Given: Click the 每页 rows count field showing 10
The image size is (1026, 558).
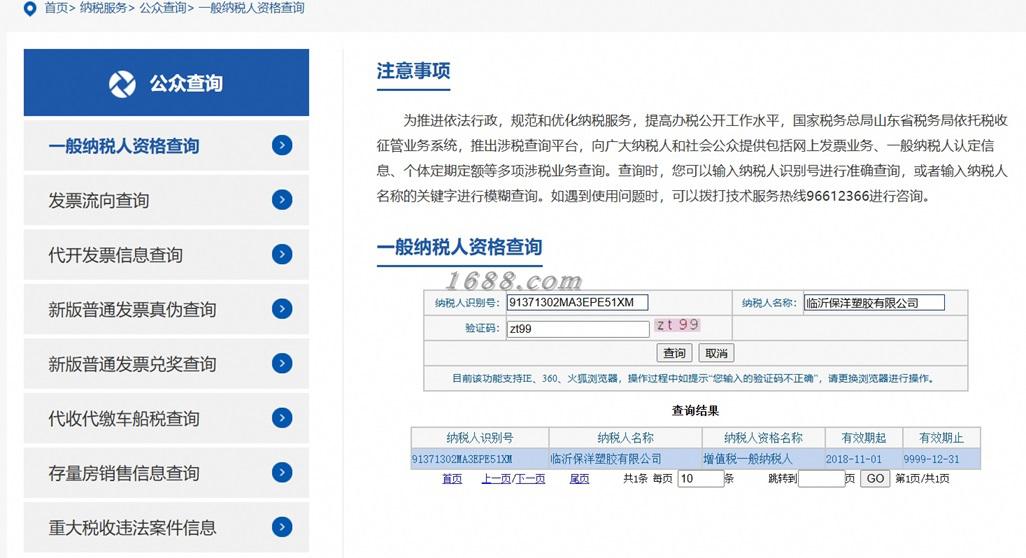Looking at the screenshot, I should pos(700,479).
